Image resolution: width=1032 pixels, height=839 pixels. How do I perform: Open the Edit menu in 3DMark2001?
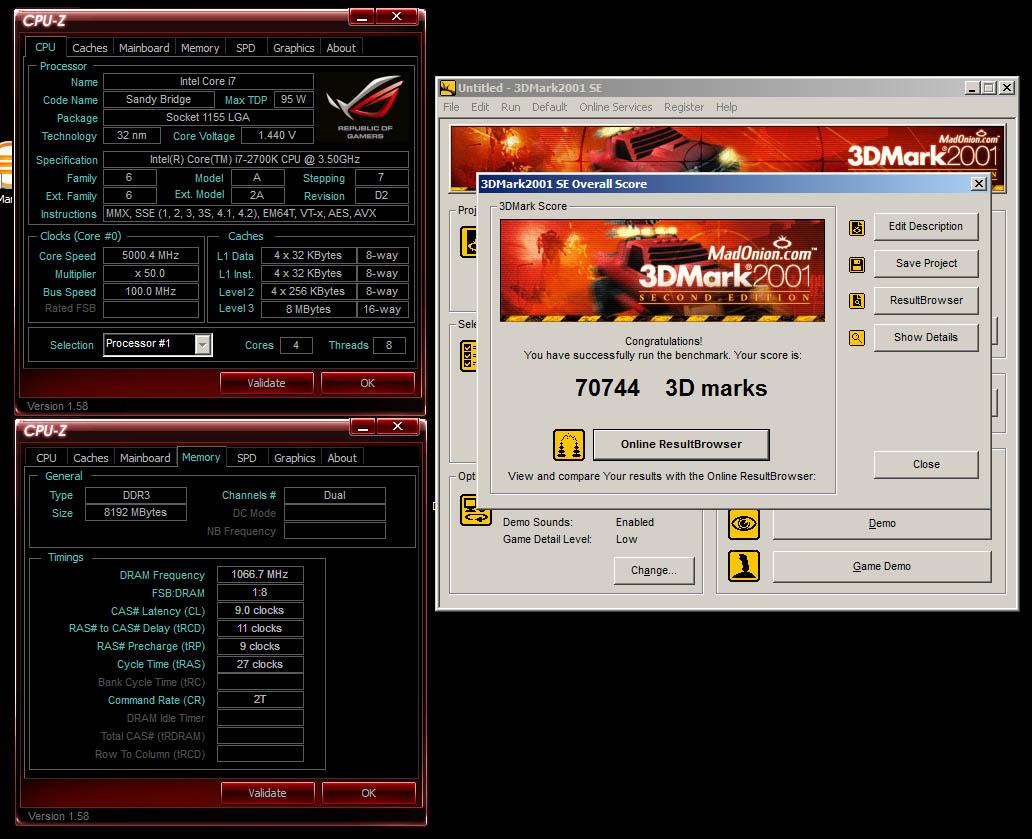point(480,107)
